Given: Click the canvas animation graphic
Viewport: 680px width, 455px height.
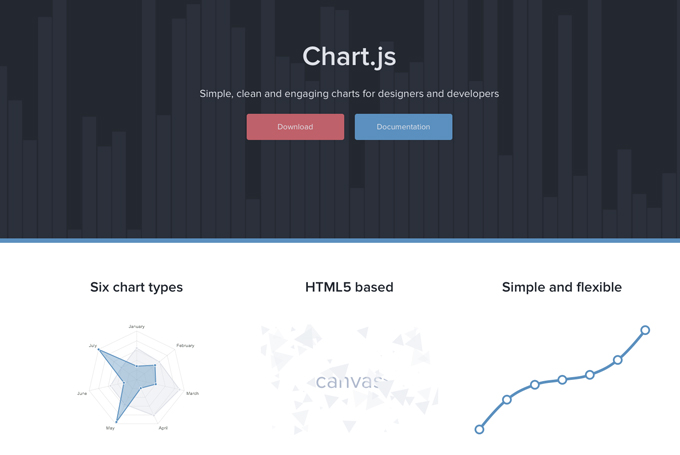Looking at the screenshot, I should tap(350, 379).
